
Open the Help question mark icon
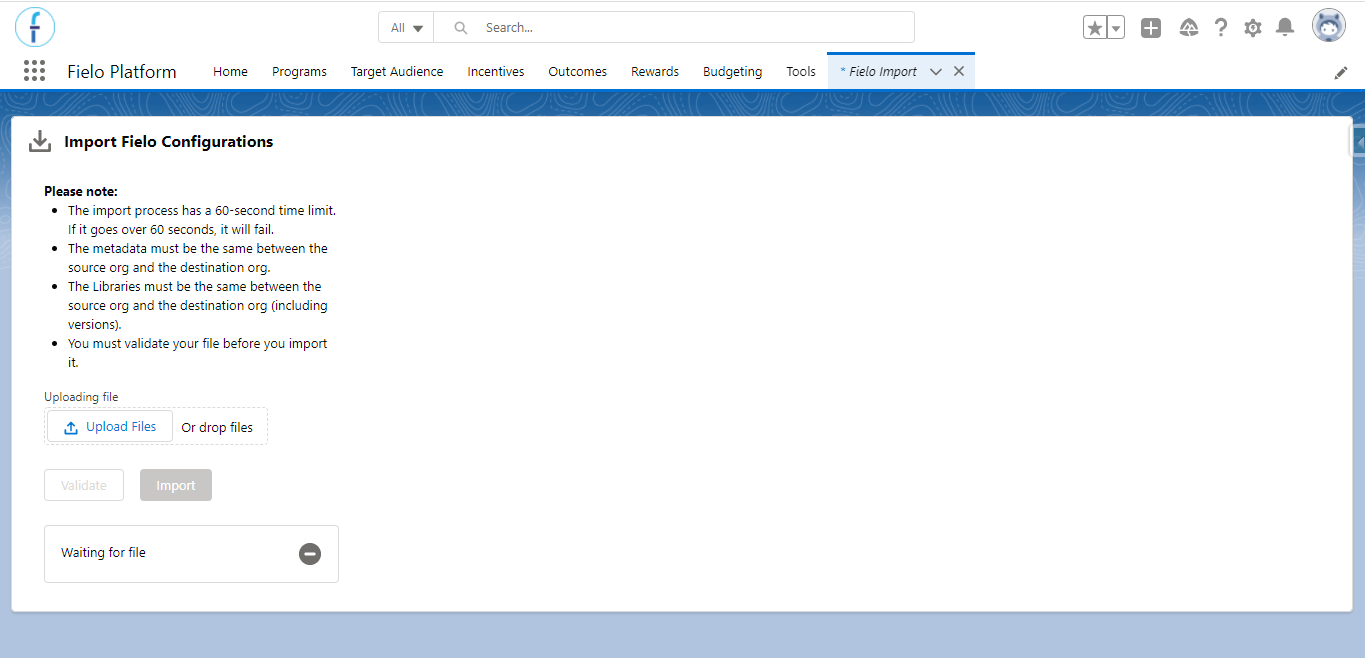[1221, 28]
